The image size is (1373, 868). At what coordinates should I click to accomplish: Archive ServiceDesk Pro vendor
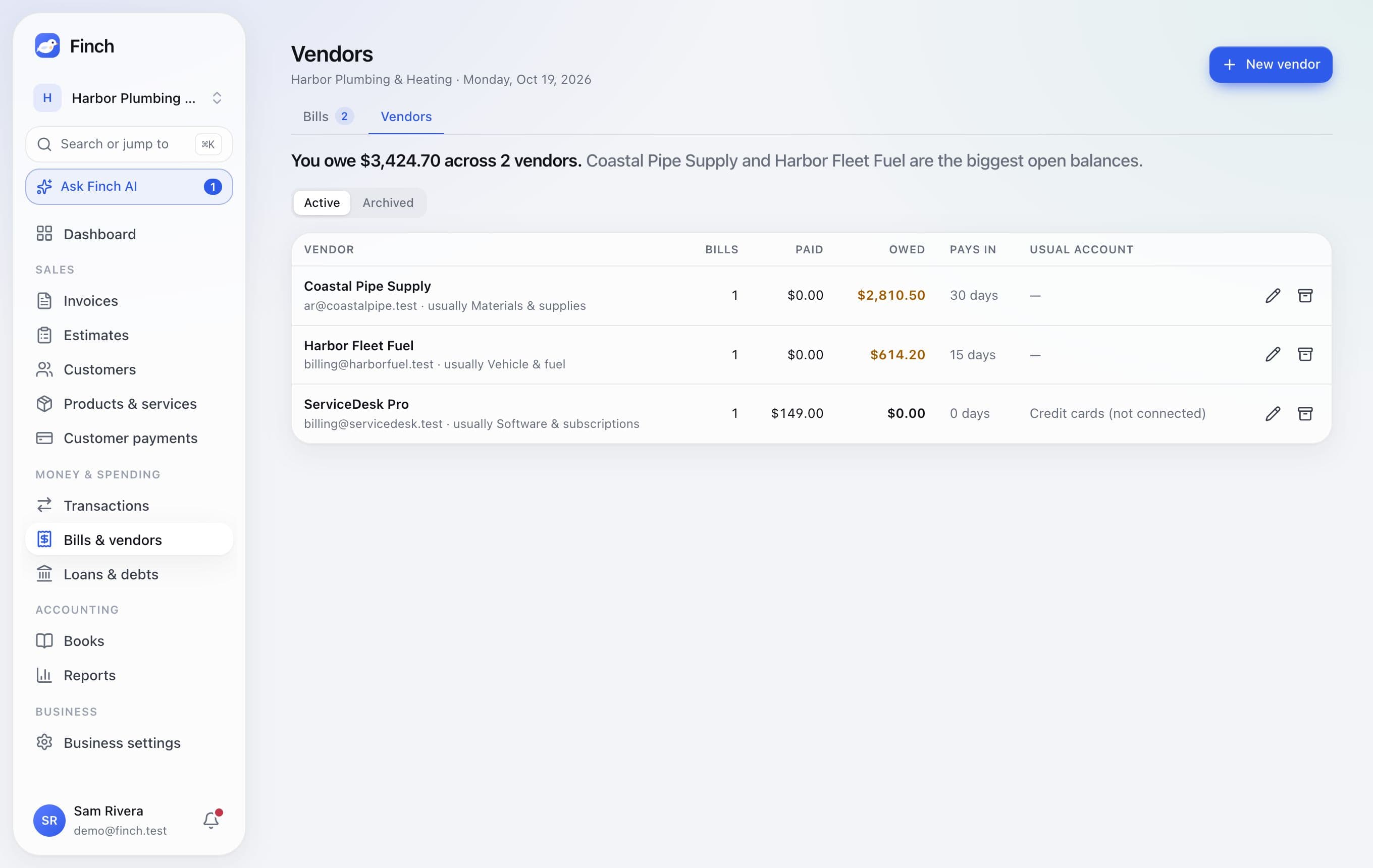[x=1305, y=414]
